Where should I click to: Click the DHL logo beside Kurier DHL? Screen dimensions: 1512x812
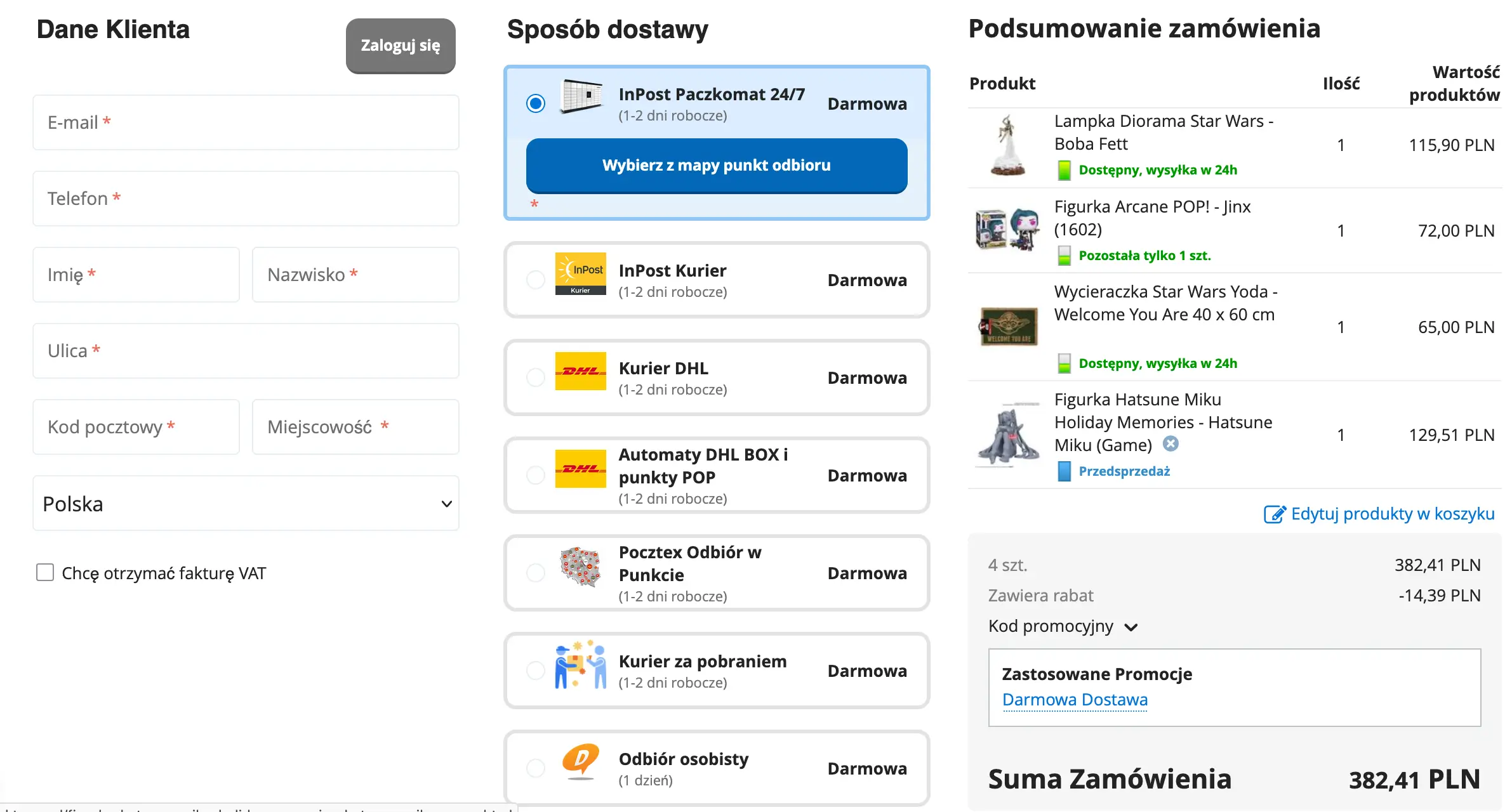[x=580, y=377]
